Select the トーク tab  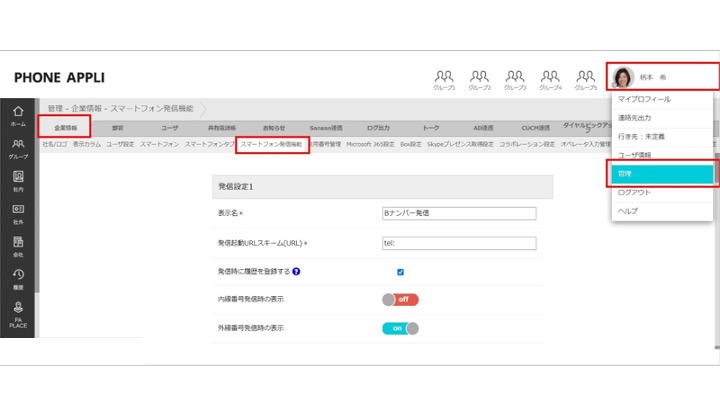click(x=431, y=128)
